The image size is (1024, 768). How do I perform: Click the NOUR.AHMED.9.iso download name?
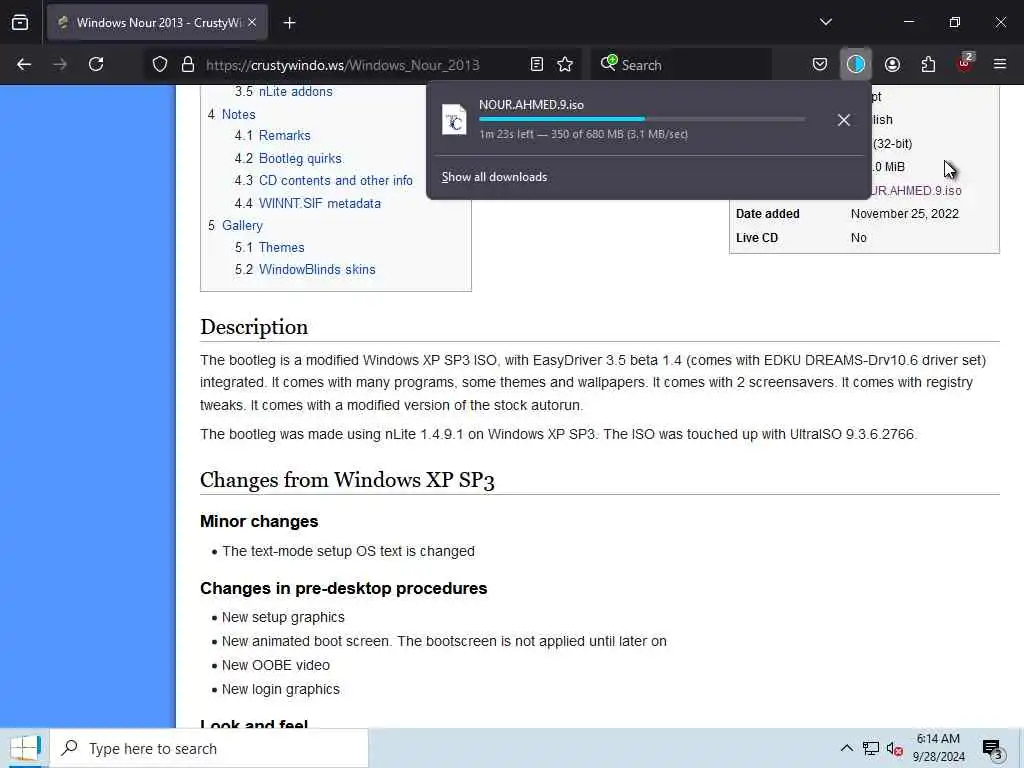coord(532,104)
